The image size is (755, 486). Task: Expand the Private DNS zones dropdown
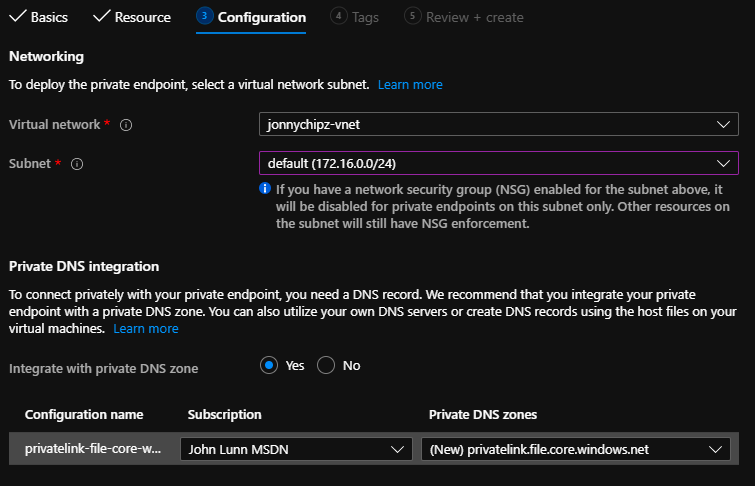tap(575, 450)
